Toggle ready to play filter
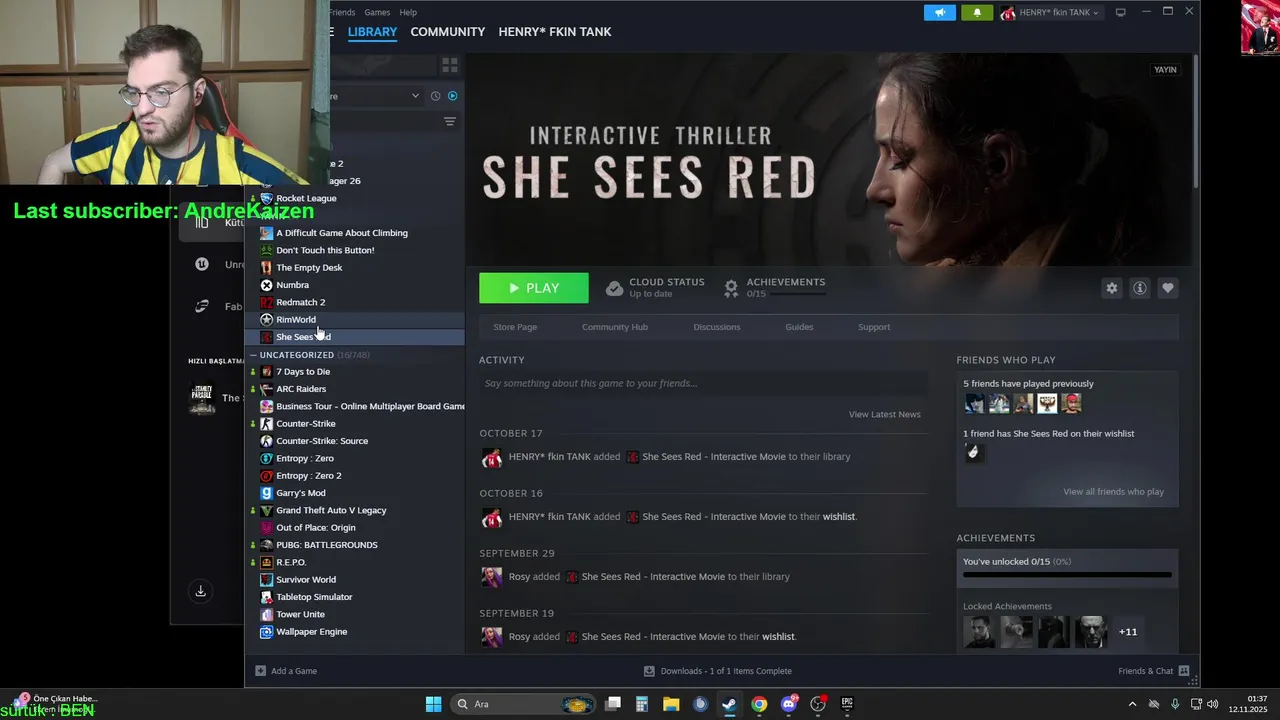This screenshot has width=1280, height=720. 453,96
